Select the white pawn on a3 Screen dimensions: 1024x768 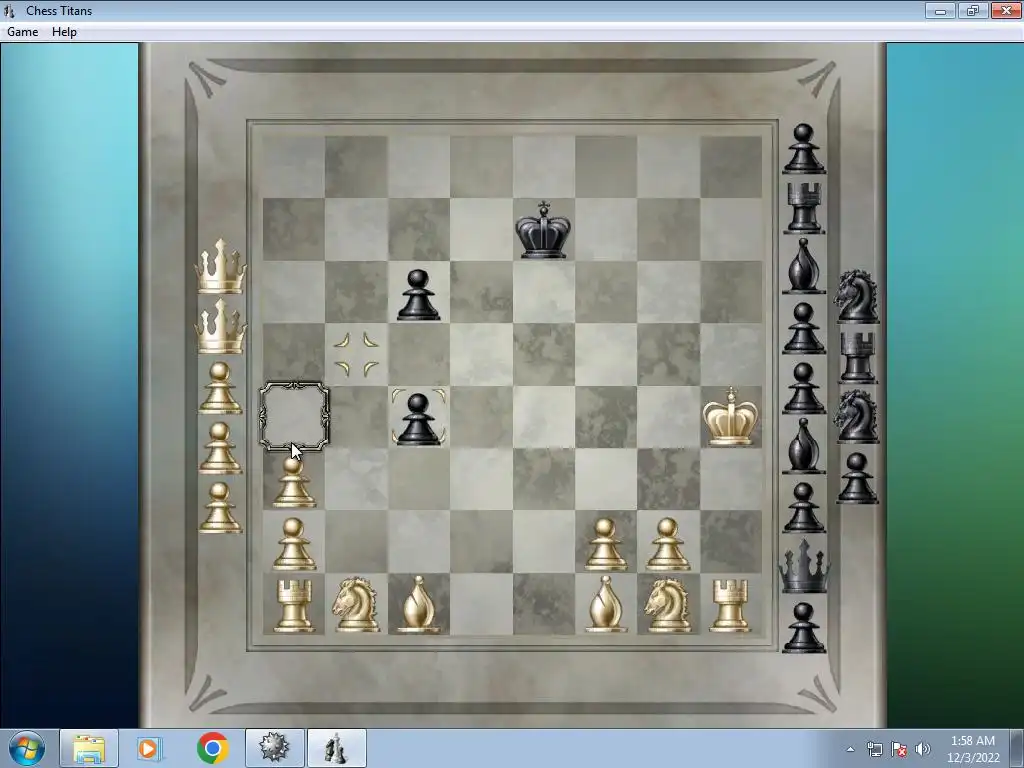click(294, 482)
